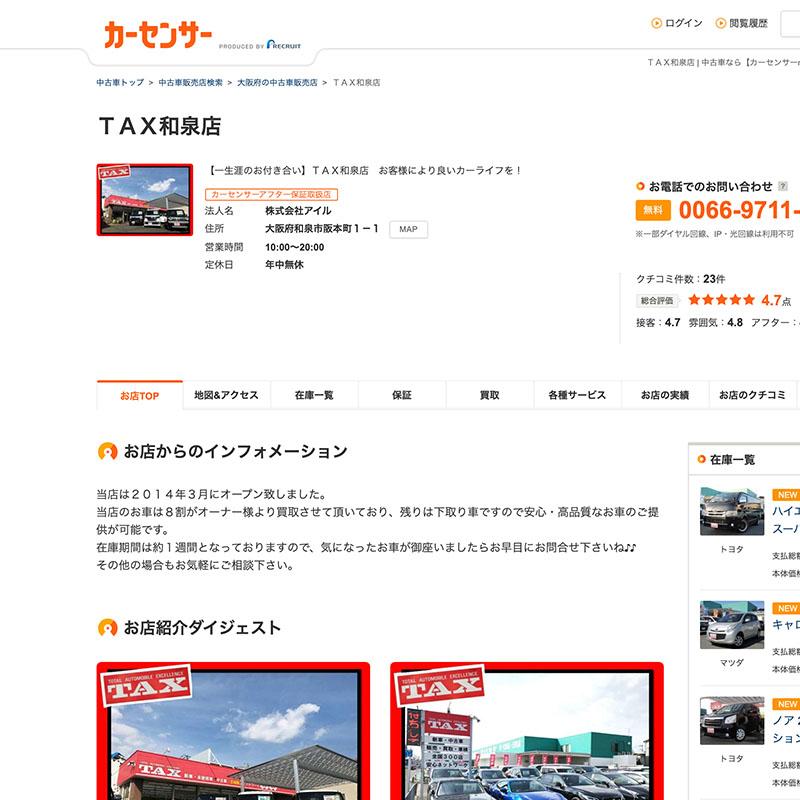Open the キャロル car listing link
800x800 pixels.
pyautogui.click(x=786, y=625)
